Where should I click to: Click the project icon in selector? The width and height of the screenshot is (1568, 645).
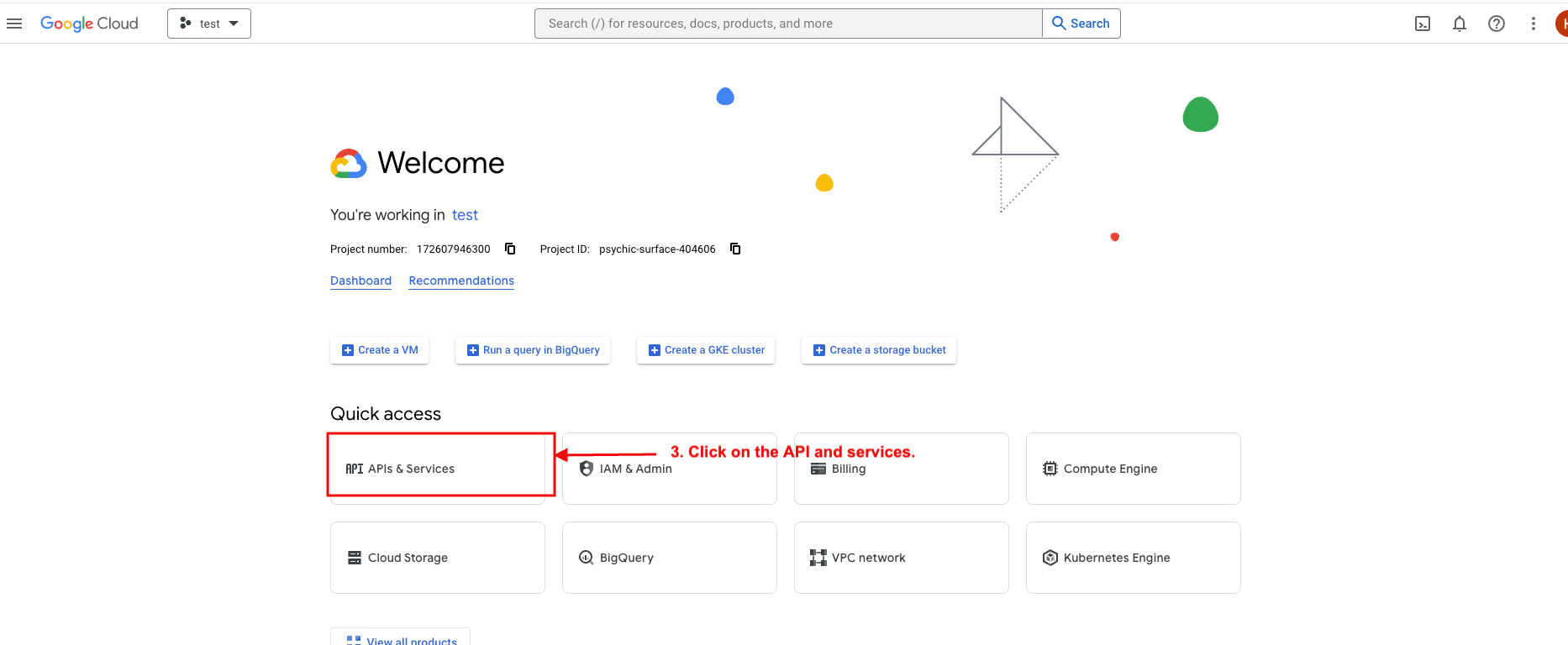click(186, 24)
